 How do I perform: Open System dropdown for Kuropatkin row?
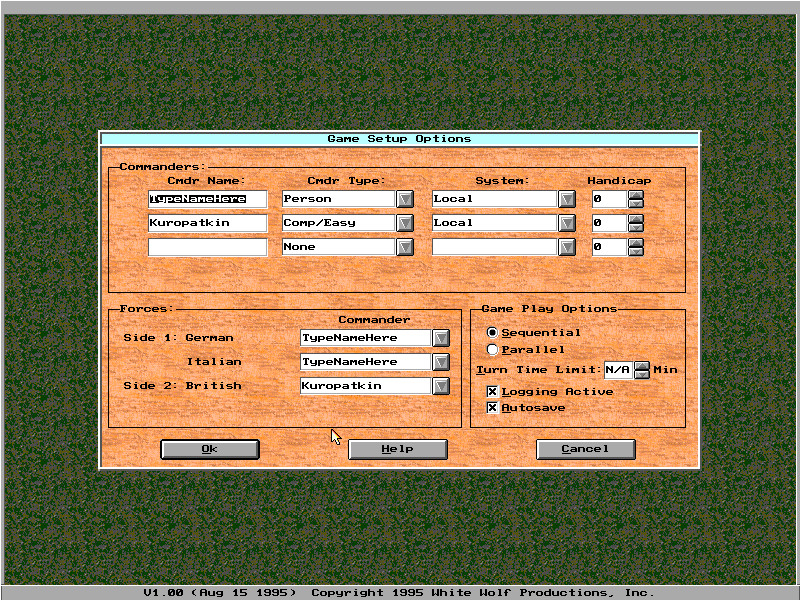click(x=567, y=223)
